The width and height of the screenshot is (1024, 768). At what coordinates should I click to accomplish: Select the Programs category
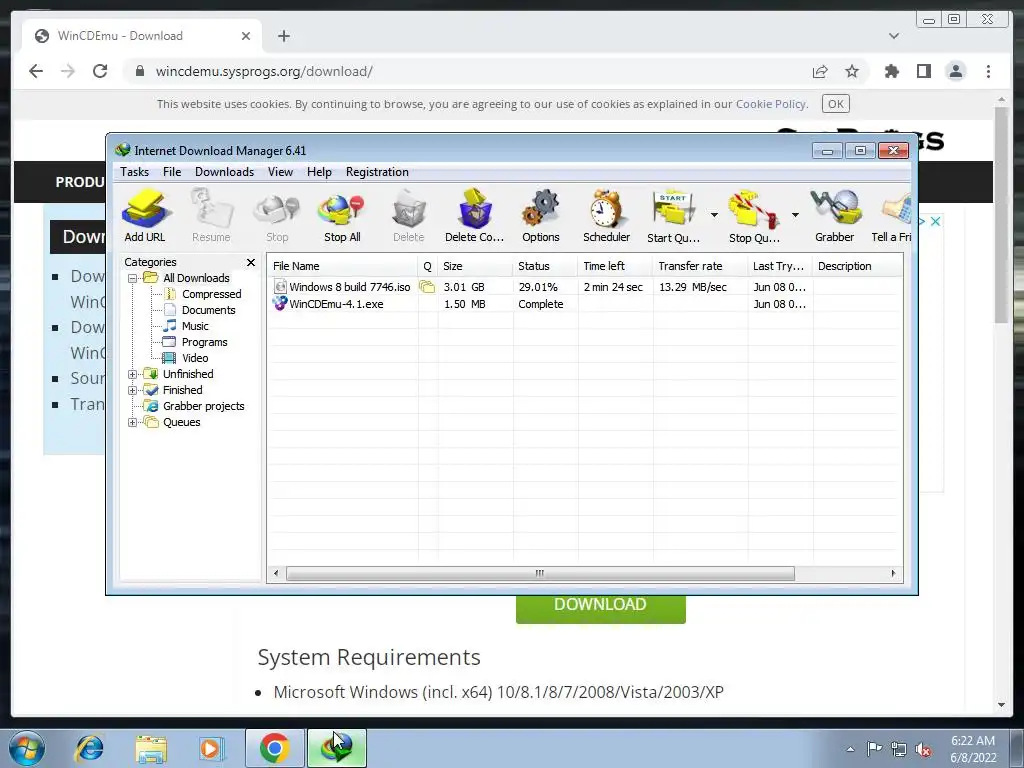pyautogui.click(x=204, y=342)
